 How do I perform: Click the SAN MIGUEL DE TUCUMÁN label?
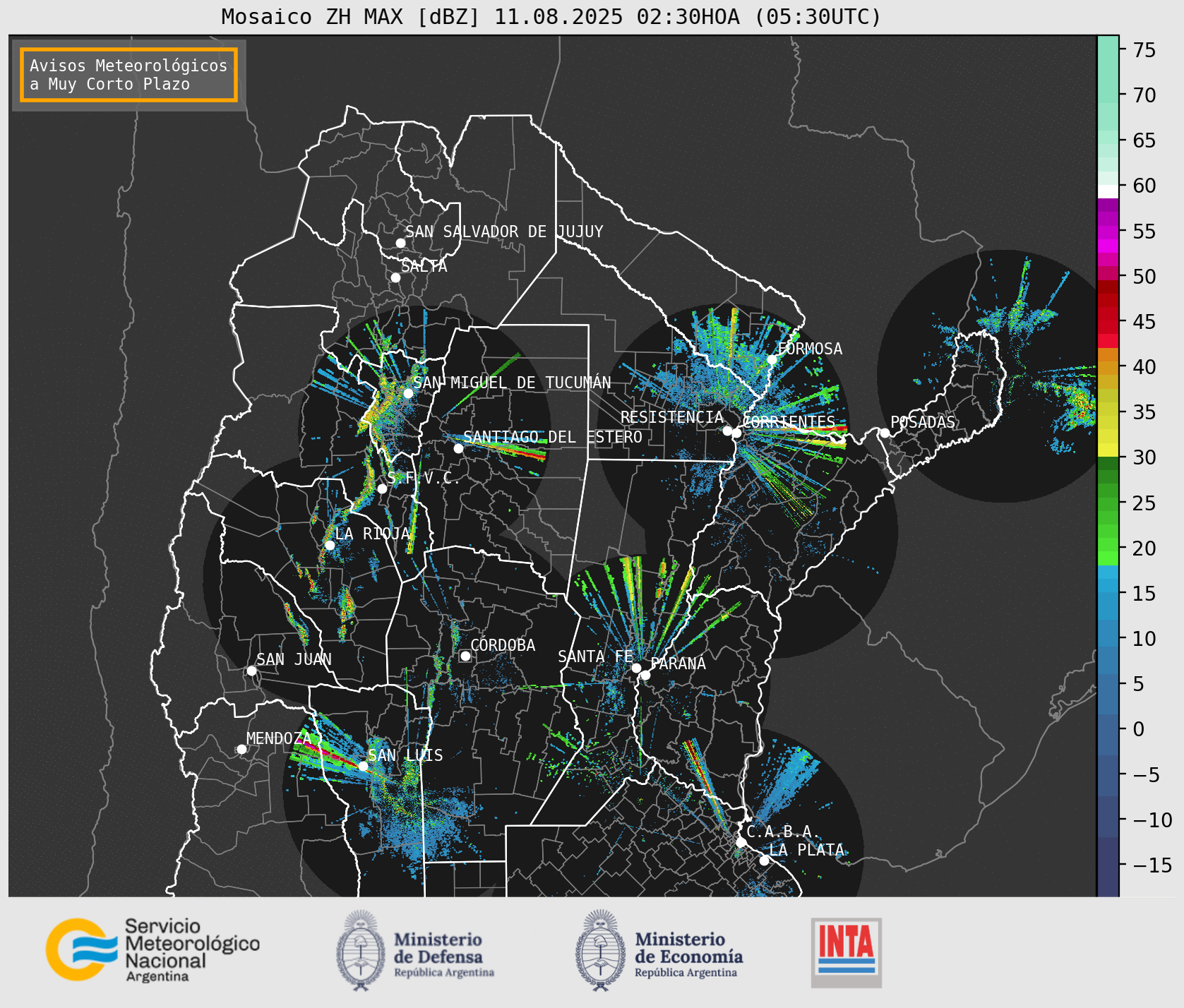512,383
